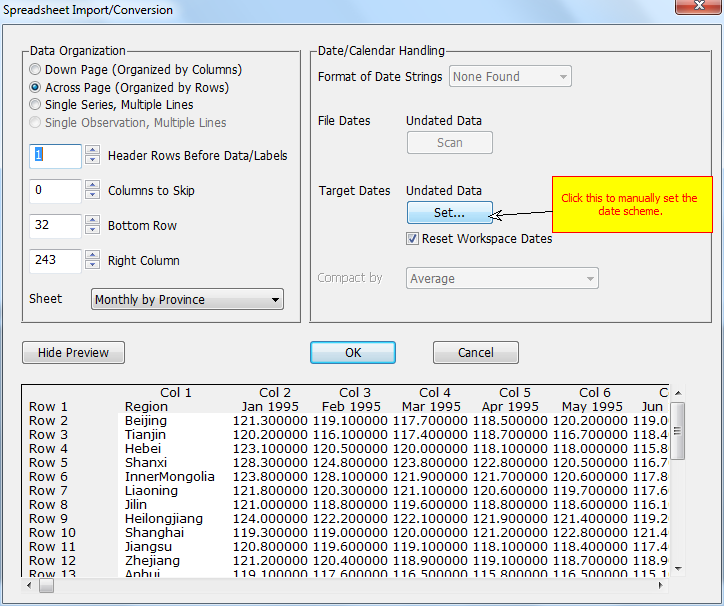Click the preview vertical scrollbar down arrow
This screenshot has width=724, height=606.
678,568
